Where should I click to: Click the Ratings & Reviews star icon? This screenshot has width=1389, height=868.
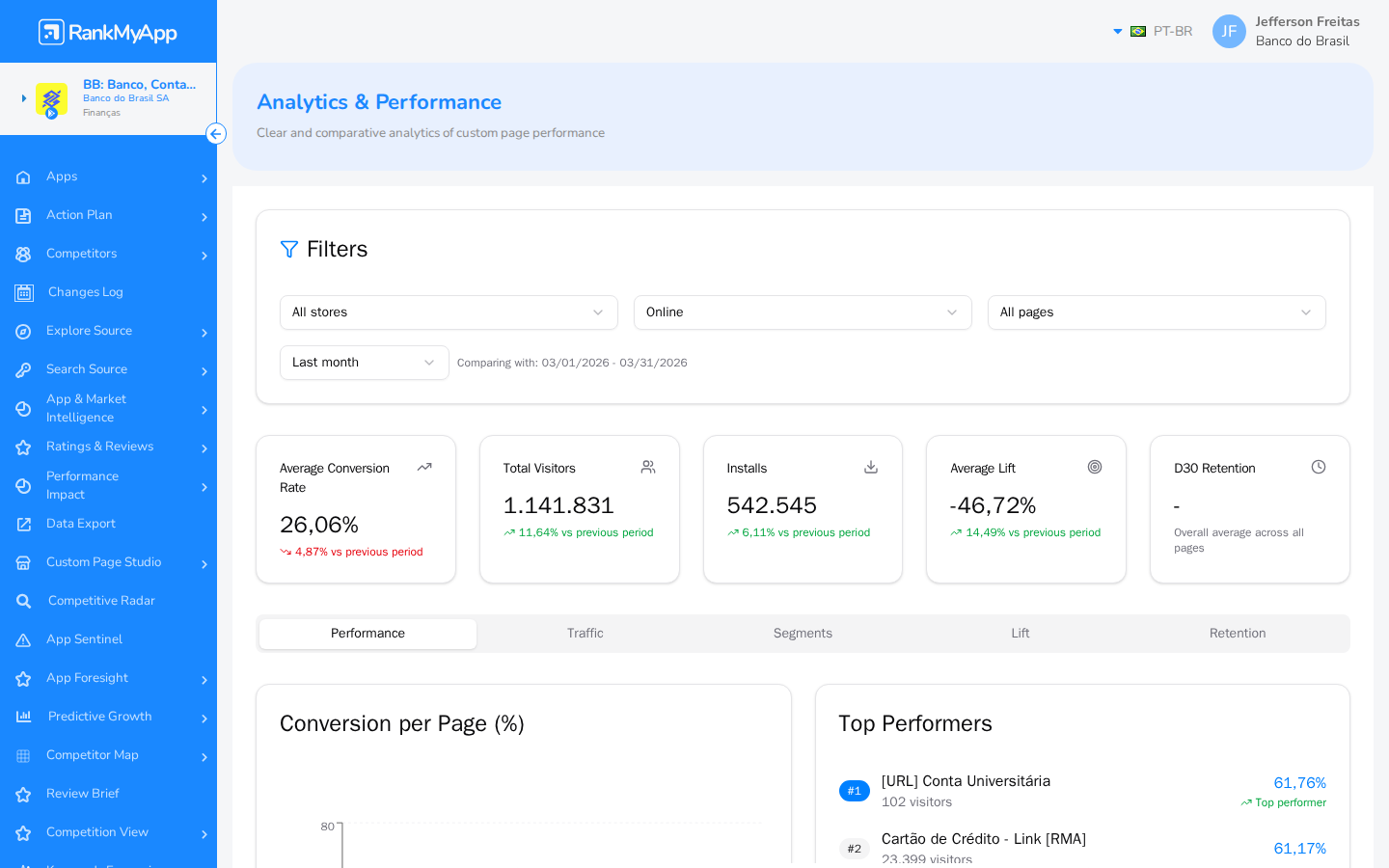[x=23, y=448]
